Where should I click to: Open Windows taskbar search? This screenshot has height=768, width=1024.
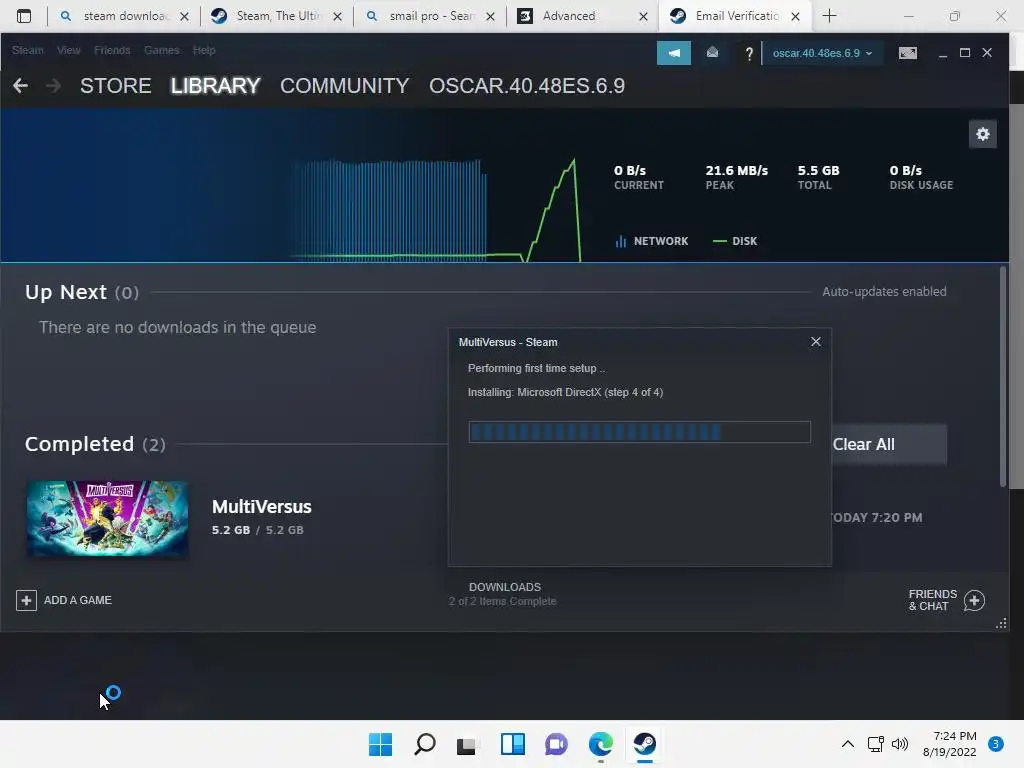424,744
